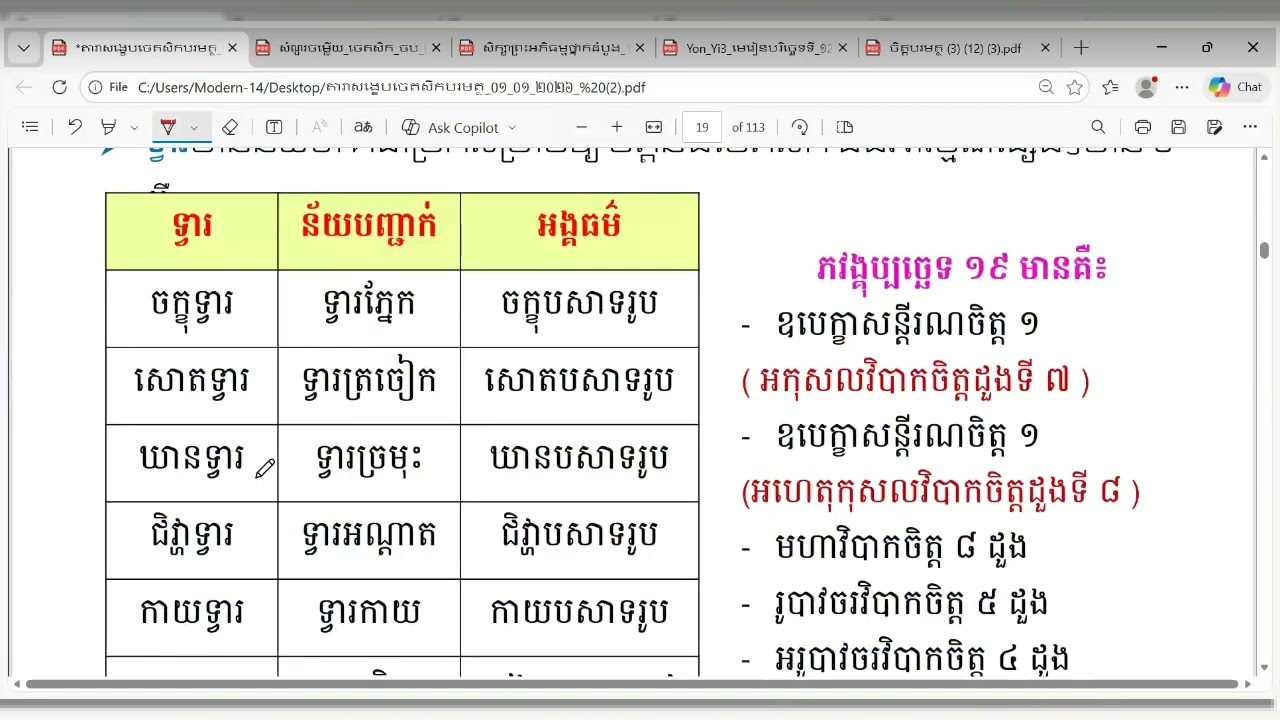The image size is (1280, 720).
Task: Toggle fit to width
Action: pyautogui.click(x=654, y=127)
